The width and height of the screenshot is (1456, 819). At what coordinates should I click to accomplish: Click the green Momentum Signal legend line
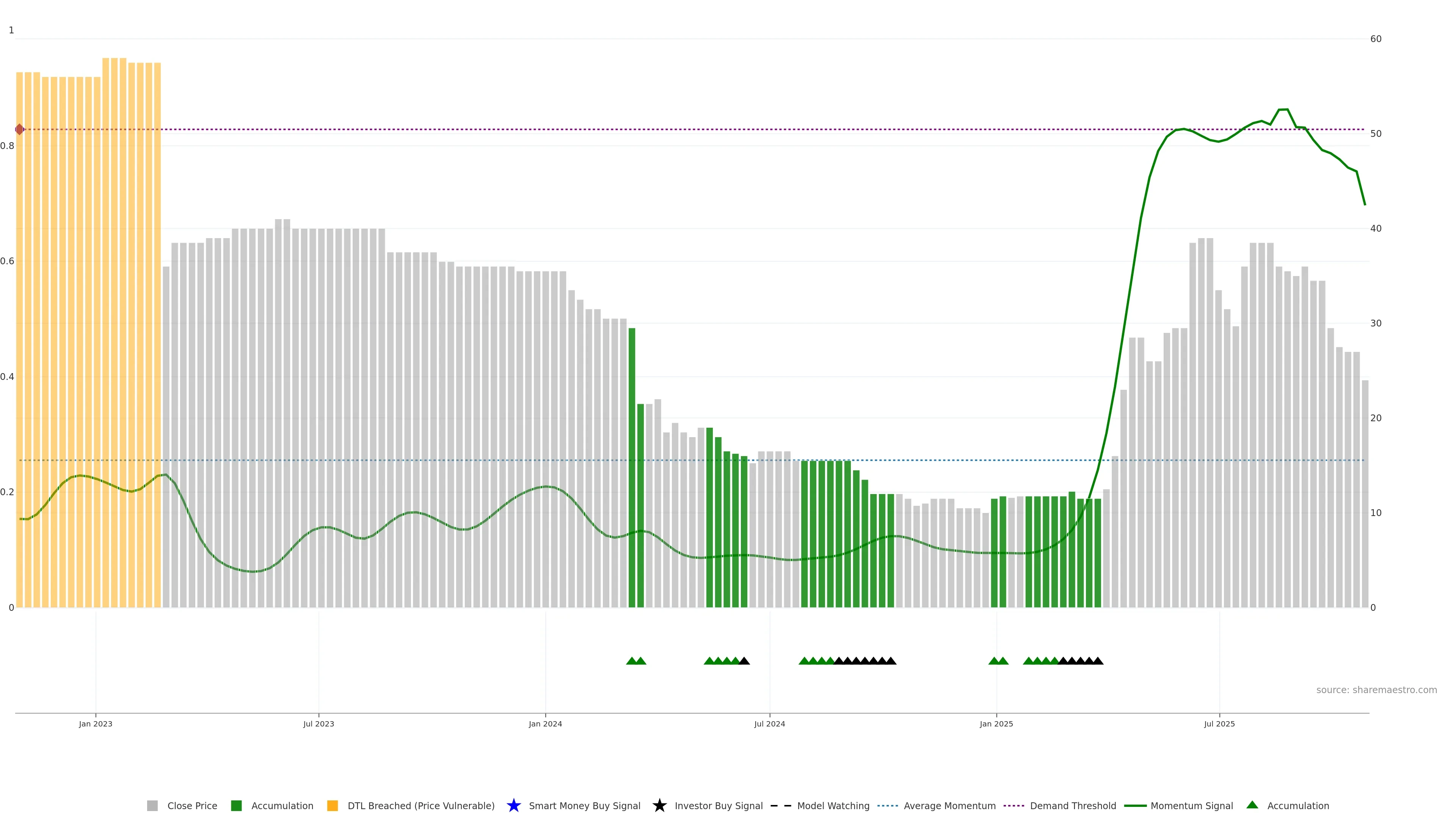[1135, 806]
